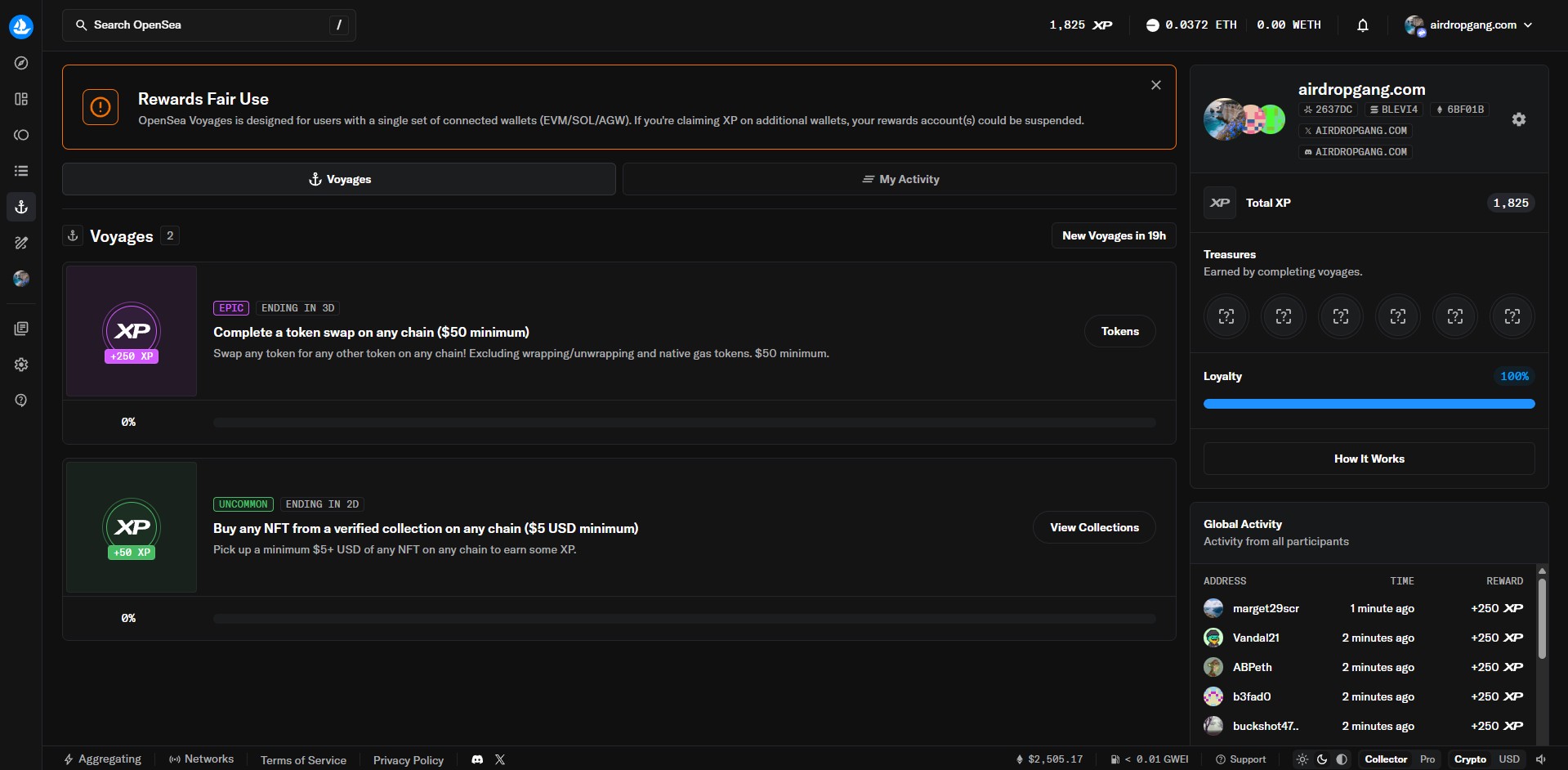Open the Tokens coin icon in sidebar
This screenshot has width=1568, height=770.
pyautogui.click(x=21, y=135)
